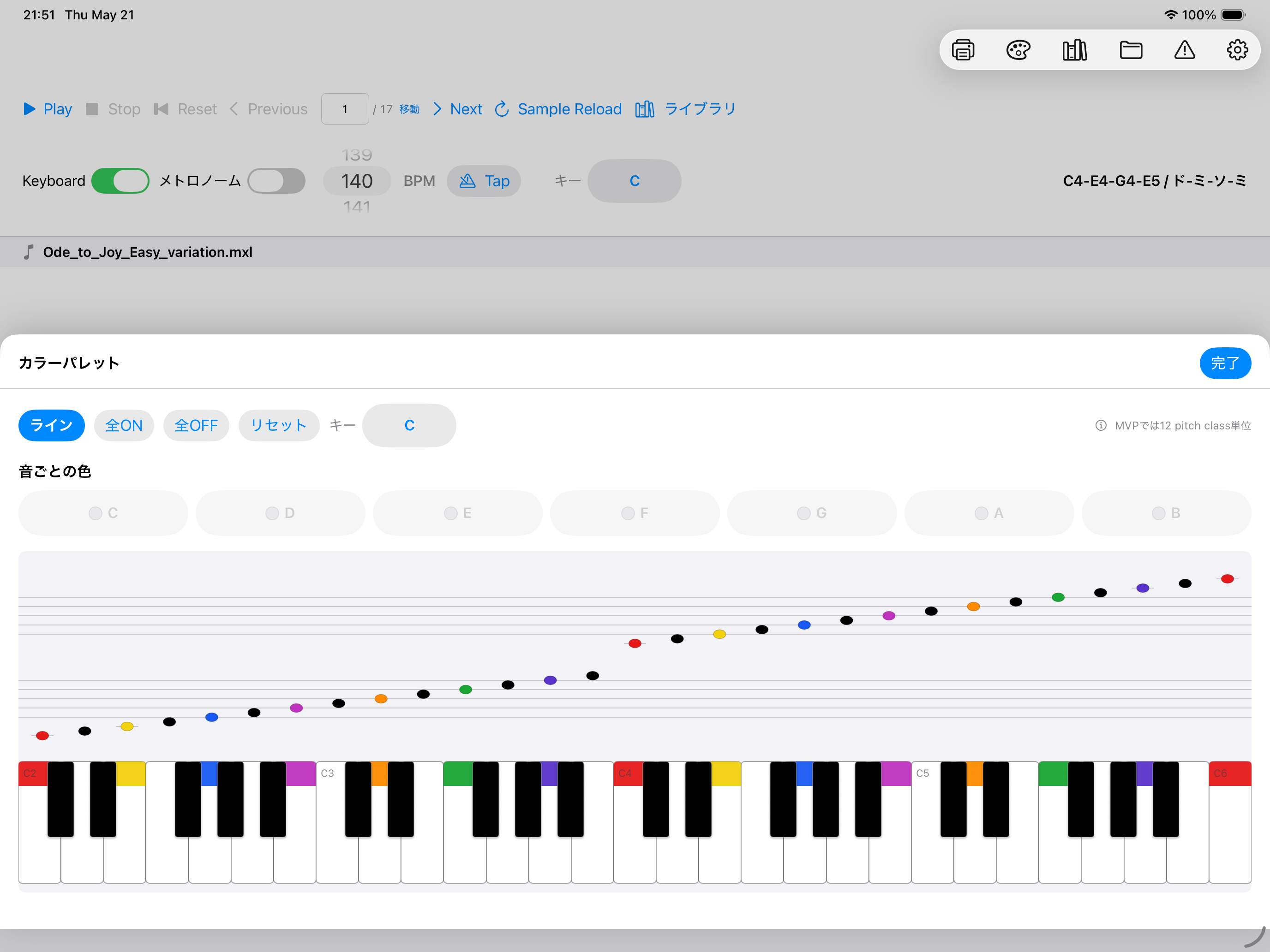Select the C note color chip

103,513
